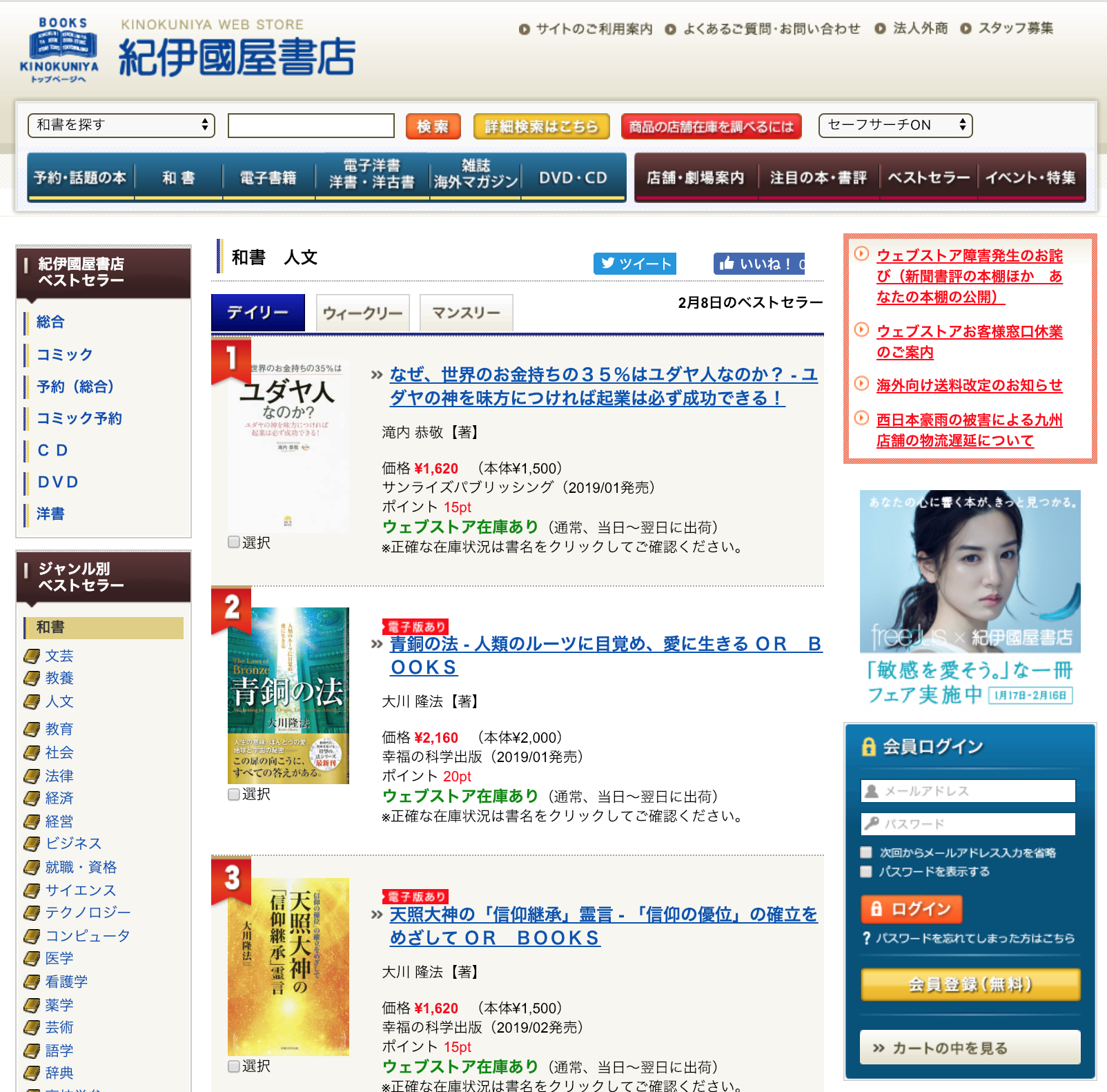The width and height of the screenshot is (1107, 1092).
Task: Click the book icon beside 文芸
Action: 31,656
